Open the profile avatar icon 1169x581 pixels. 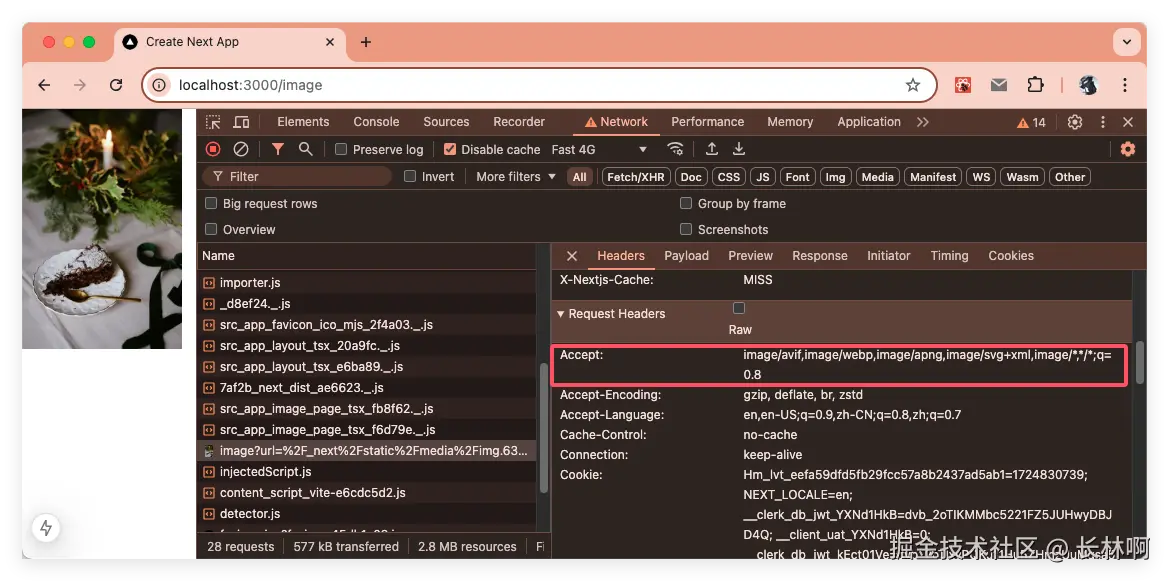click(1088, 85)
